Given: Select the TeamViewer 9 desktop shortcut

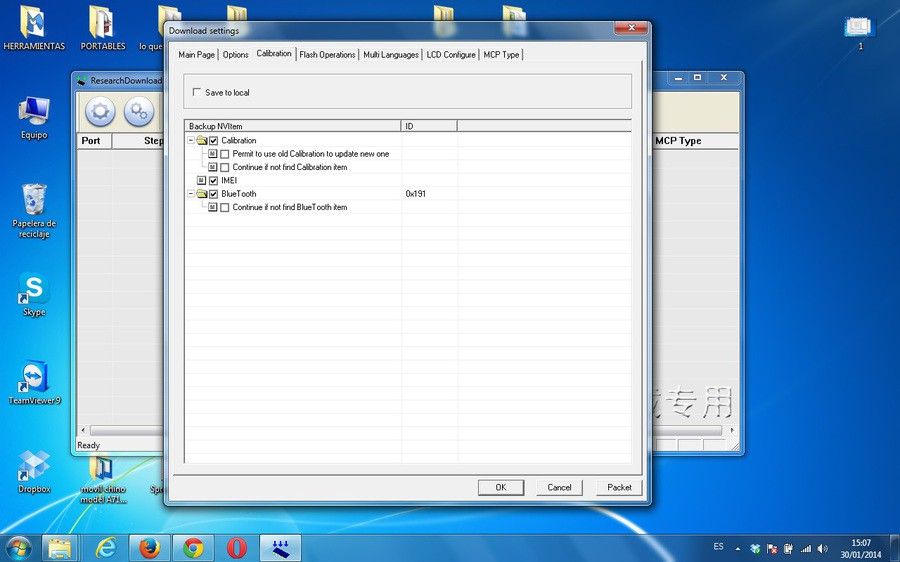Looking at the screenshot, I should point(34,383).
